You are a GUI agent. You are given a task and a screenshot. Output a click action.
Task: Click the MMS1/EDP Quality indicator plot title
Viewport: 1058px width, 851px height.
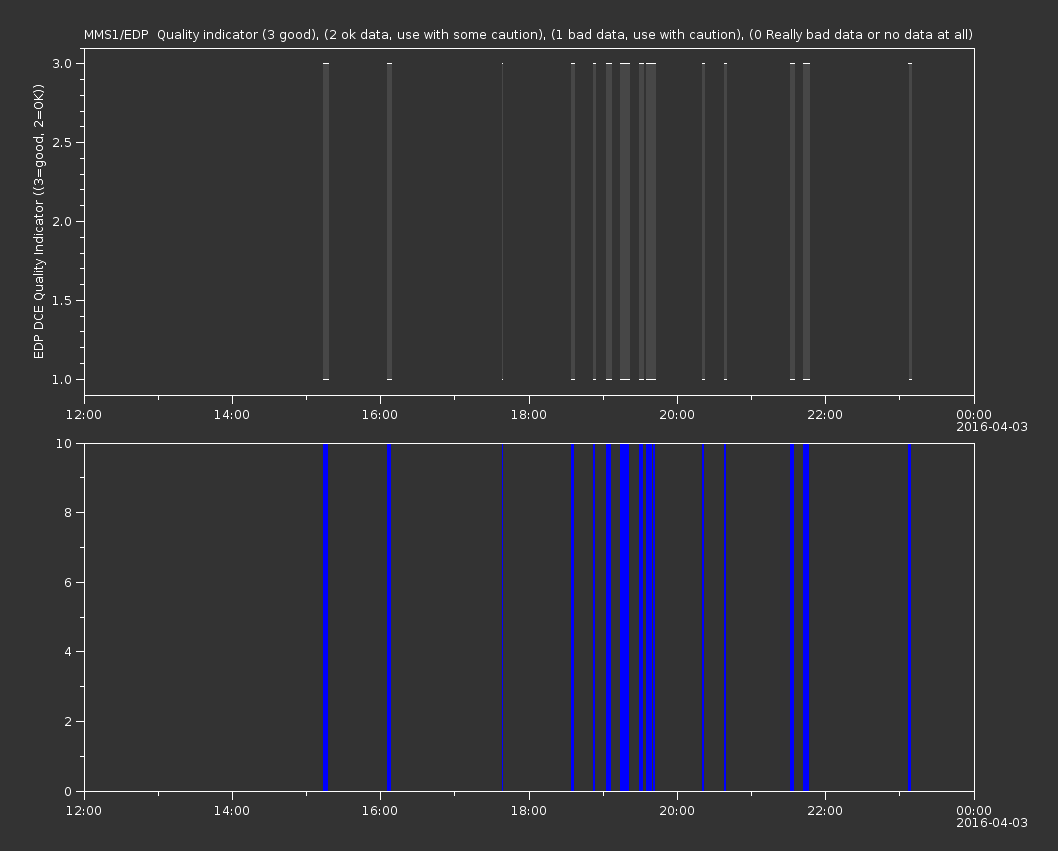click(x=528, y=35)
